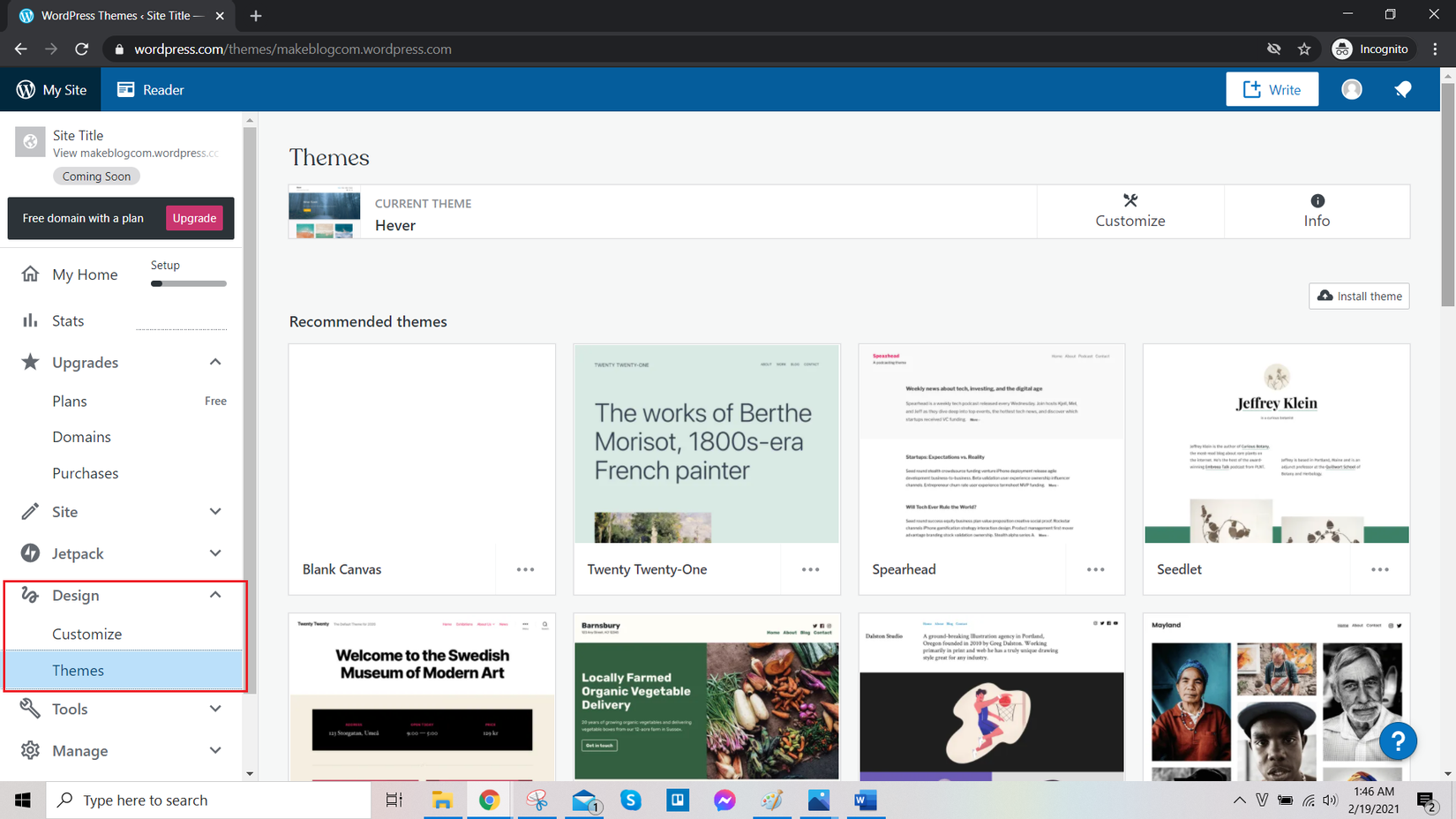Screen dimensions: 1456x819
Task: Expand the Manage menu section
Action: coord(215,750)
